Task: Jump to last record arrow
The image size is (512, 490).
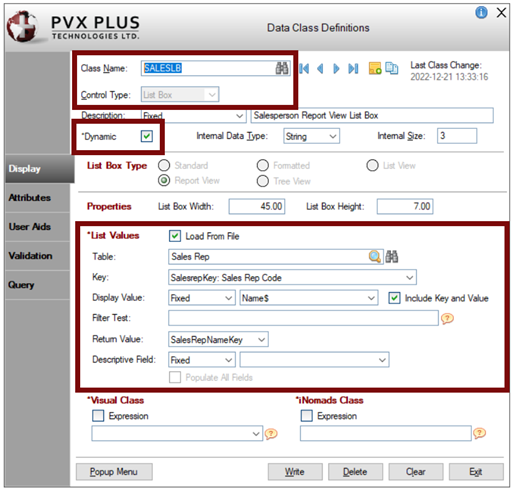Action: click(353, 69)
